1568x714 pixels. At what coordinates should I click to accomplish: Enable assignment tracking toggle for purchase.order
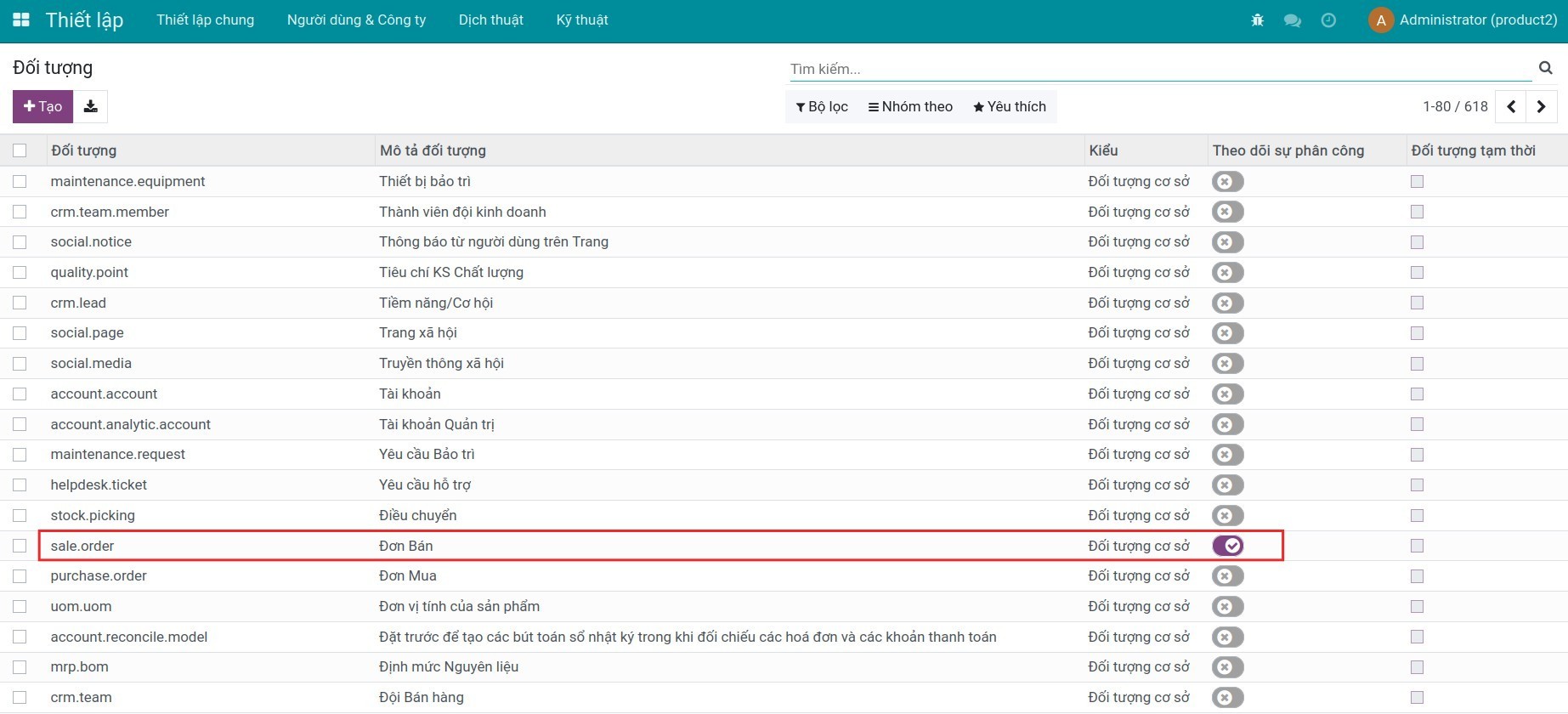click(1228, 576)
